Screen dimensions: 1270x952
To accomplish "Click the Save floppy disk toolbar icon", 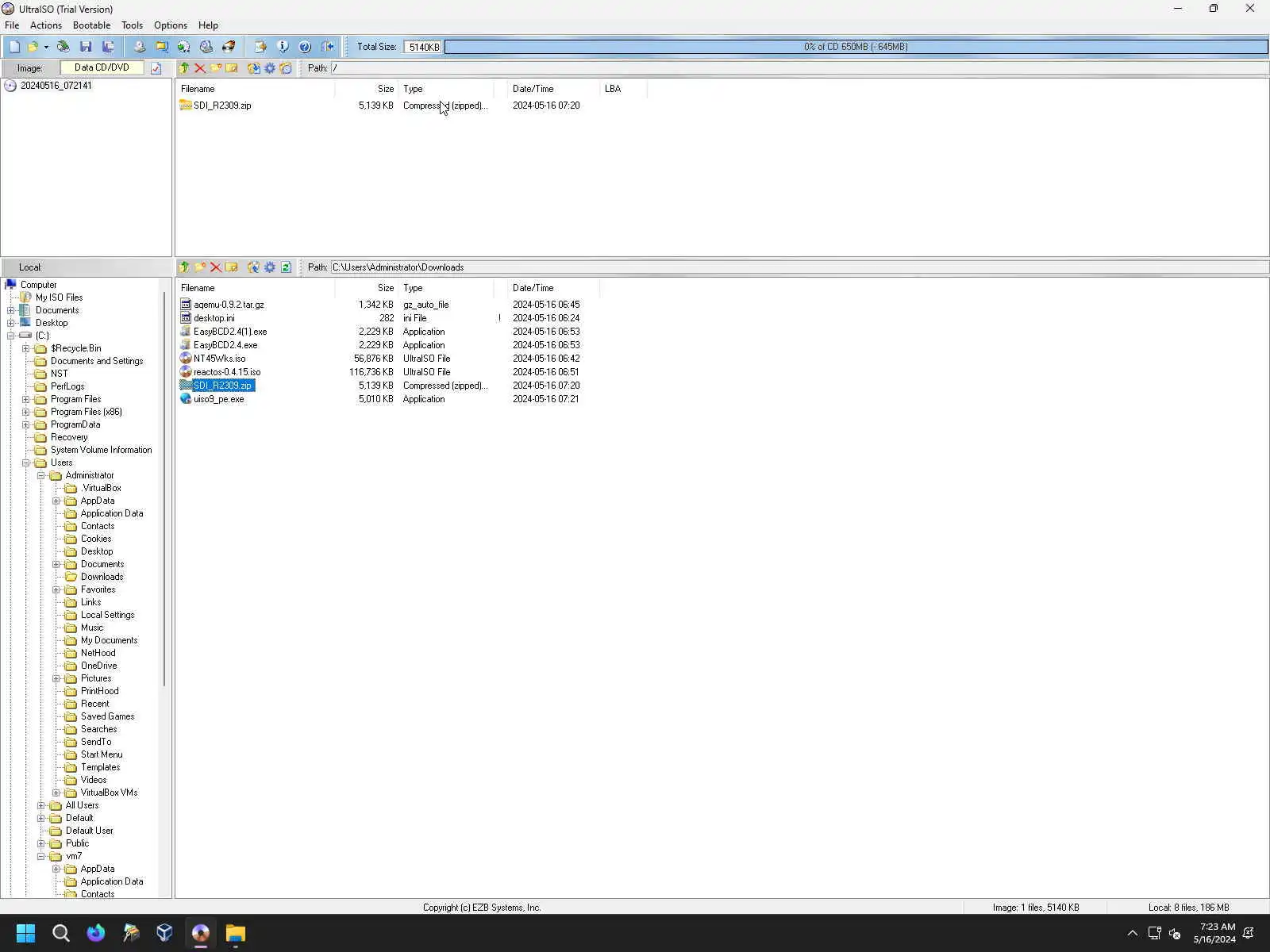I will coord(86,47).
